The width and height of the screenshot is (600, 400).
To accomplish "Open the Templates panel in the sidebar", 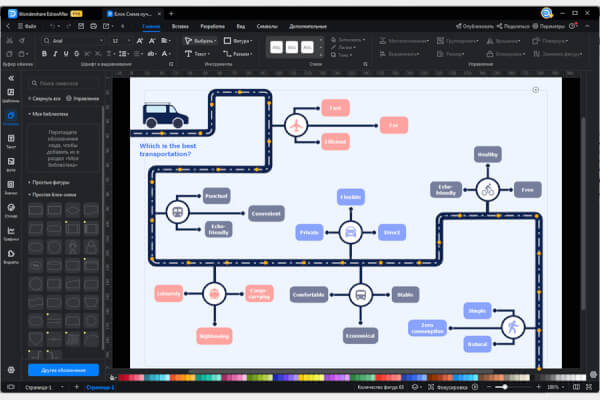I will tap(11, 96).
